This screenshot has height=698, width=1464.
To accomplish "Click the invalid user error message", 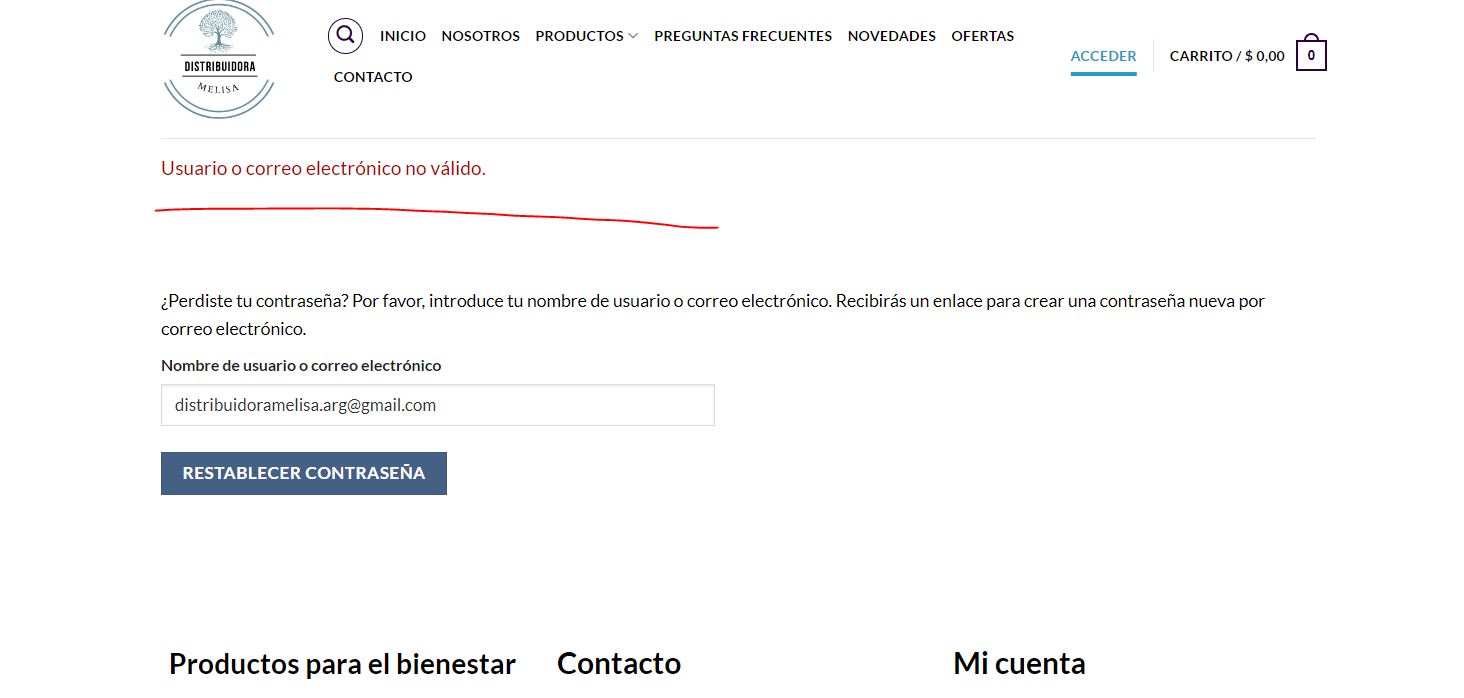I will pos(323,168).
